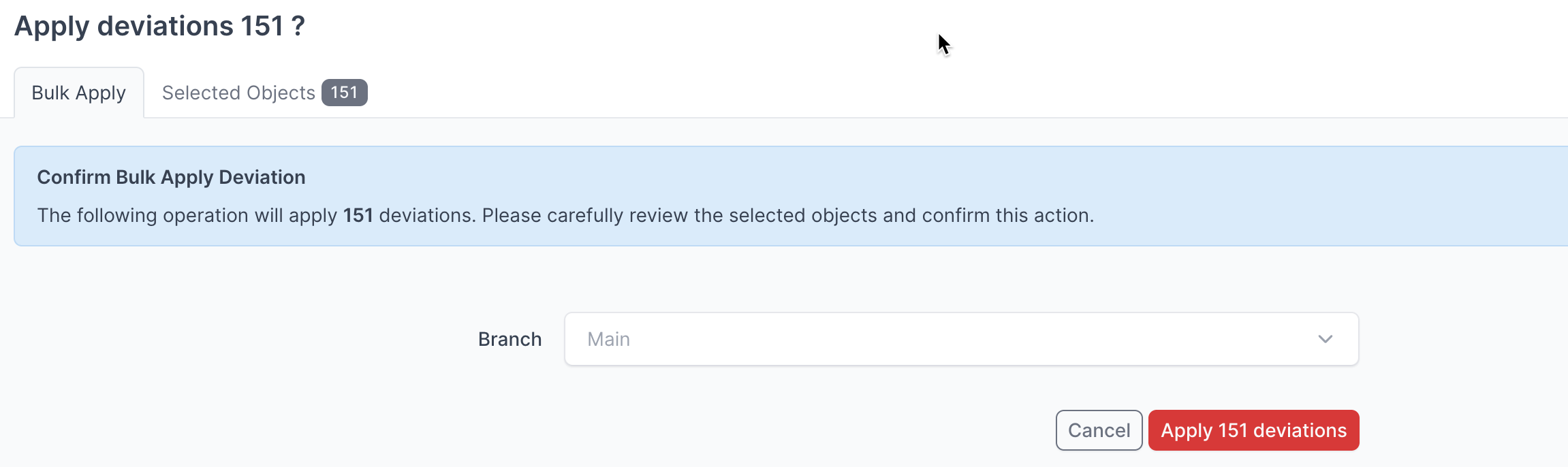Open the Selected Objects tab
Image resolution: width=1568 pixels, height=467 pixels.
click(264, 93)
